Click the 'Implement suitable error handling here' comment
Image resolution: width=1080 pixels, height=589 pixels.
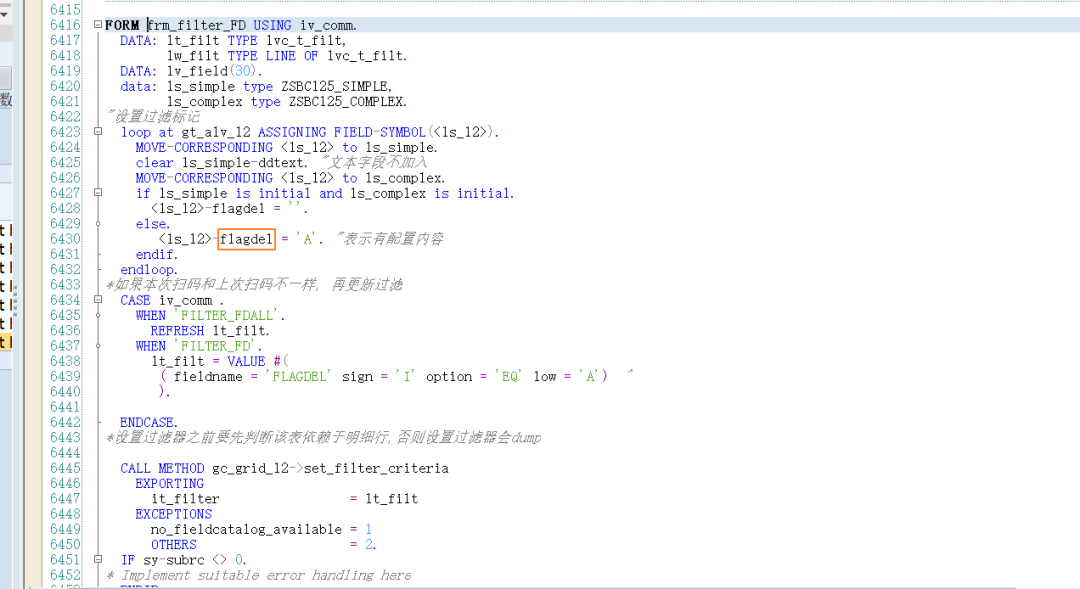259,575
